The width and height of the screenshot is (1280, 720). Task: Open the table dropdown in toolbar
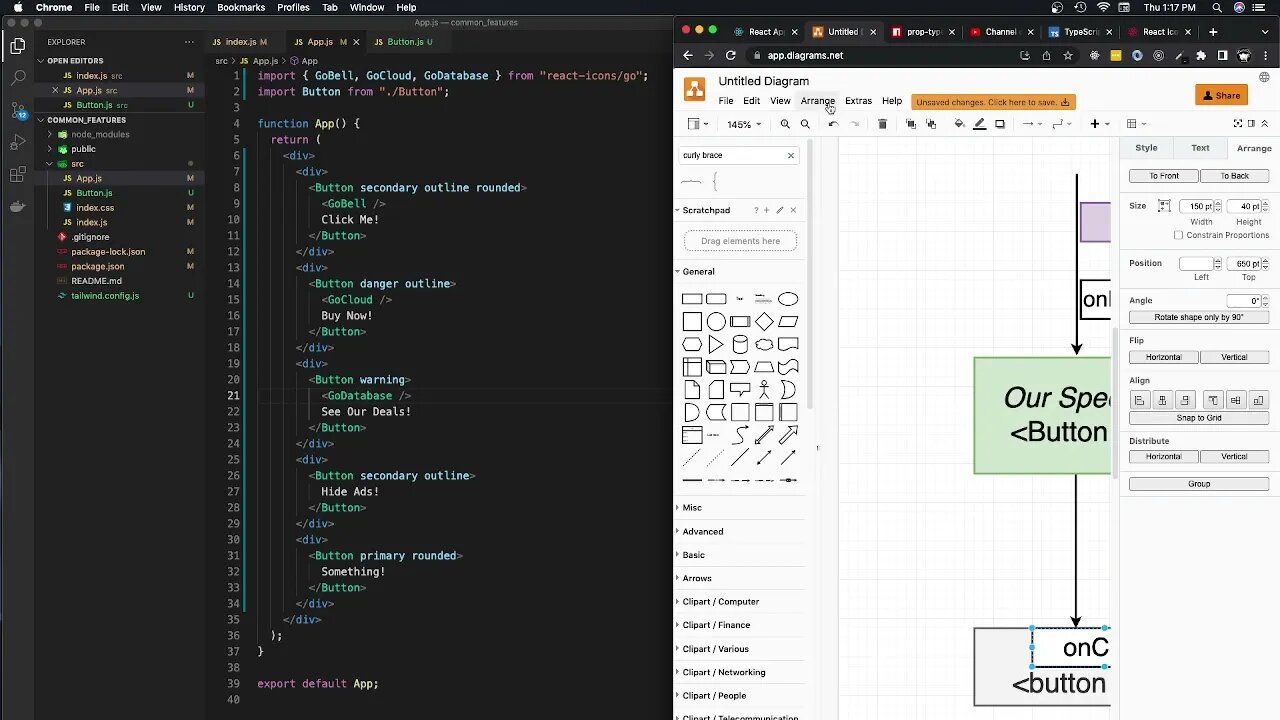click(x=1136, y=124)
